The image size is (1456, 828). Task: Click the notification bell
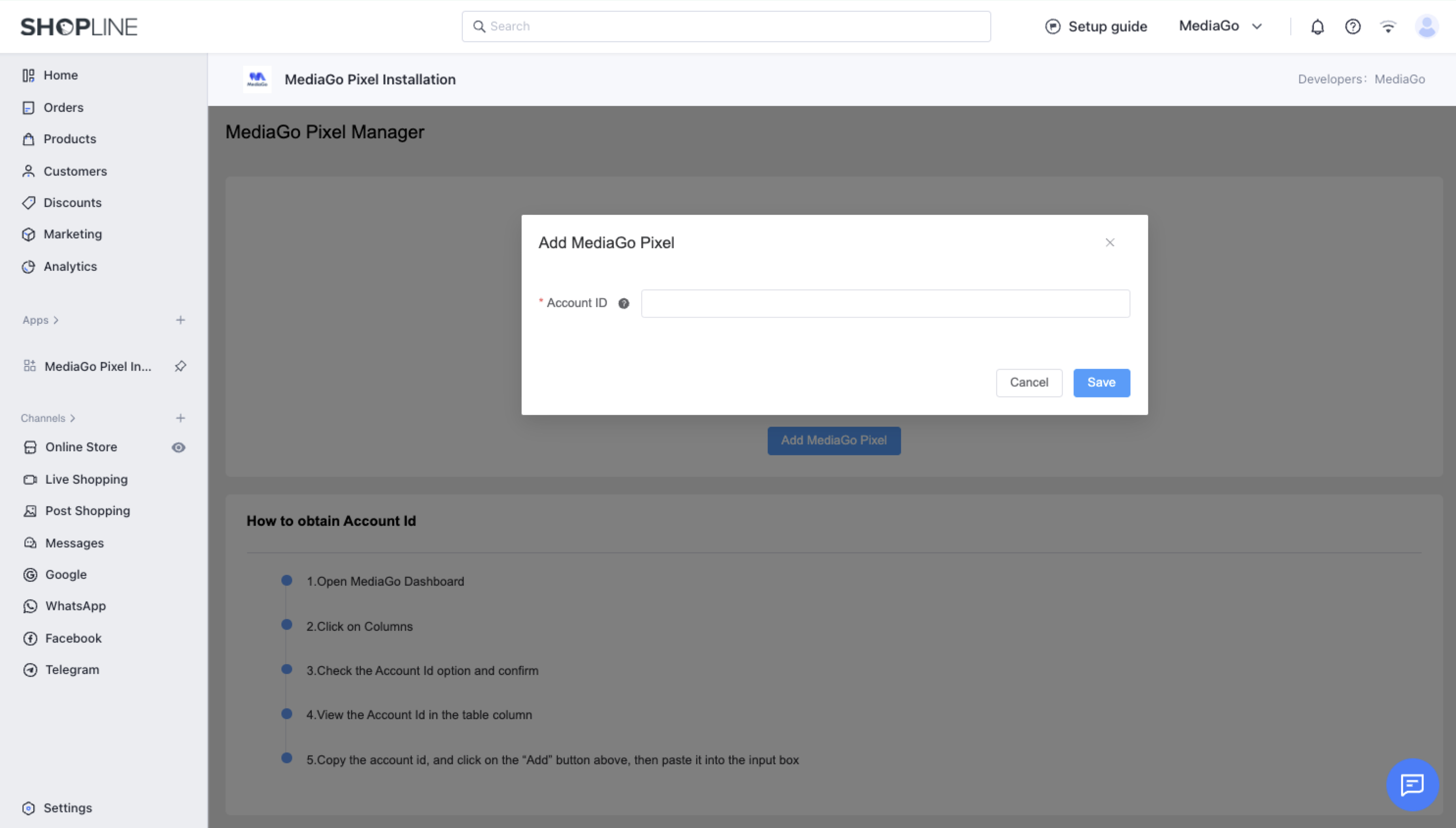coord(1317,26)
